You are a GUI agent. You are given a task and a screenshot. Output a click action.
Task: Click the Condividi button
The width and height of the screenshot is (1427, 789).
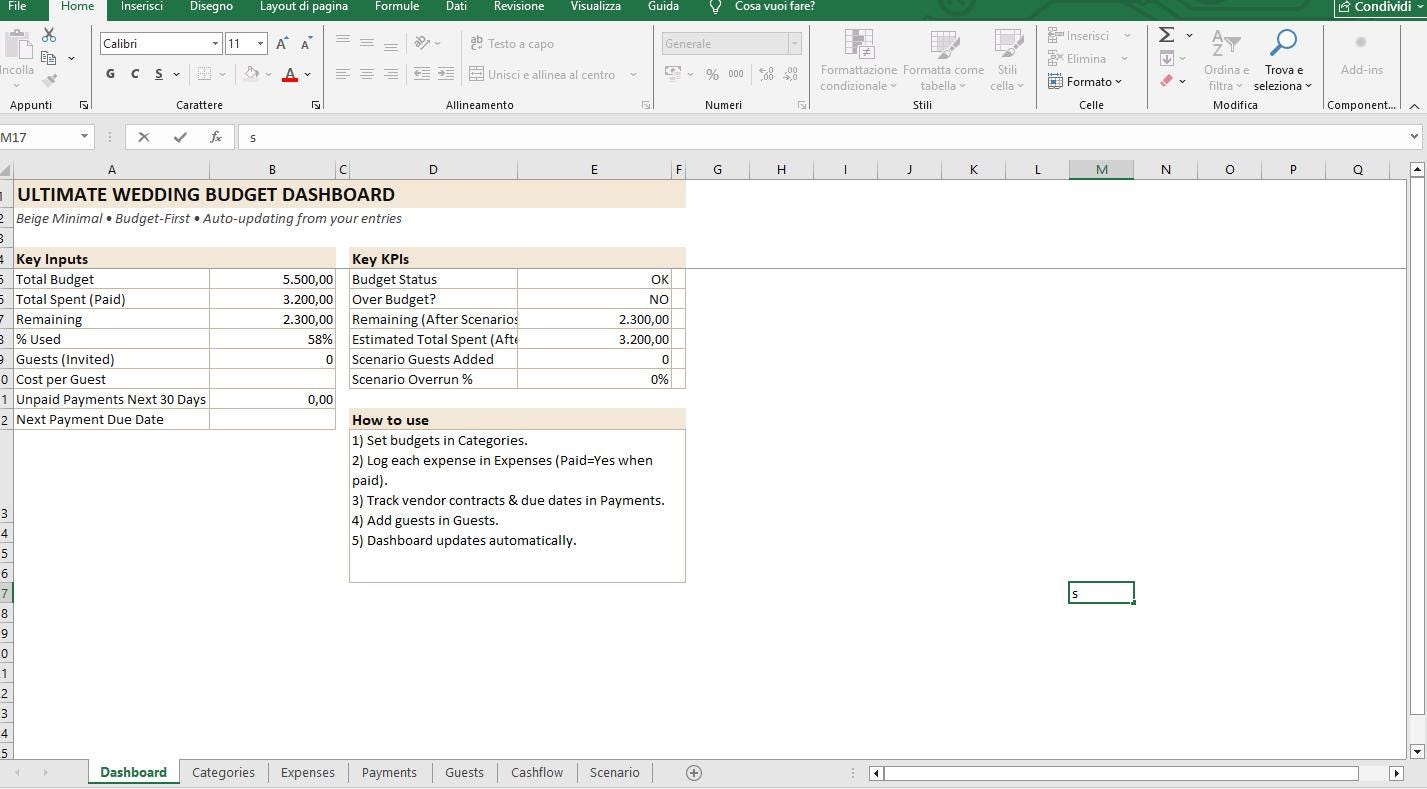(x=1381, y=7)
